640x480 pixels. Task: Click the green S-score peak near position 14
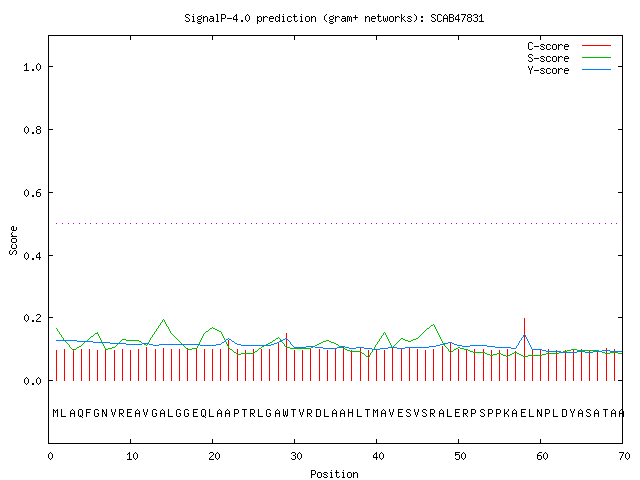pyautogui.click(x=163, y=320)
